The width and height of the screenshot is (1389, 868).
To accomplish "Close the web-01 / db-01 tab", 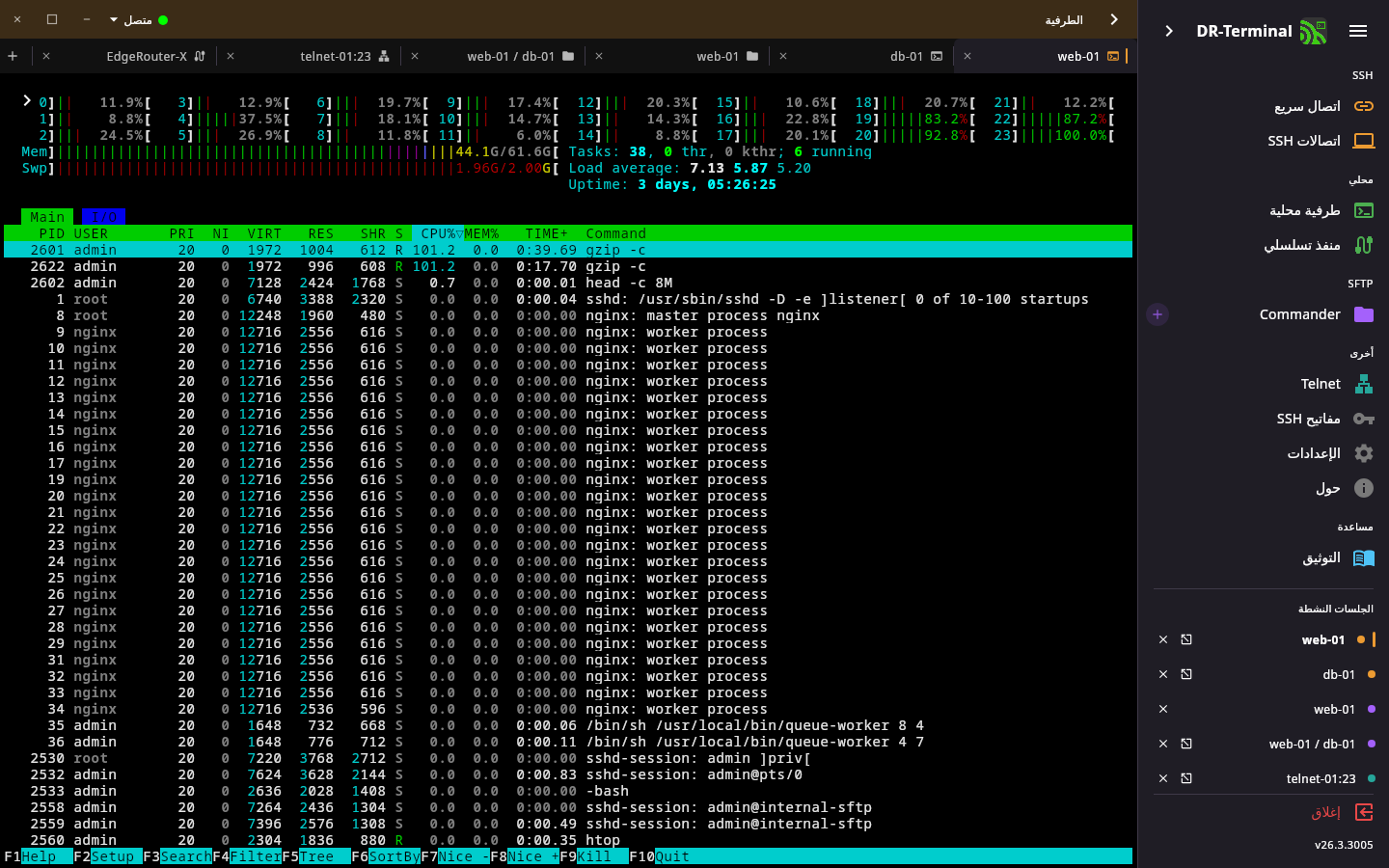I will point(415,56).
